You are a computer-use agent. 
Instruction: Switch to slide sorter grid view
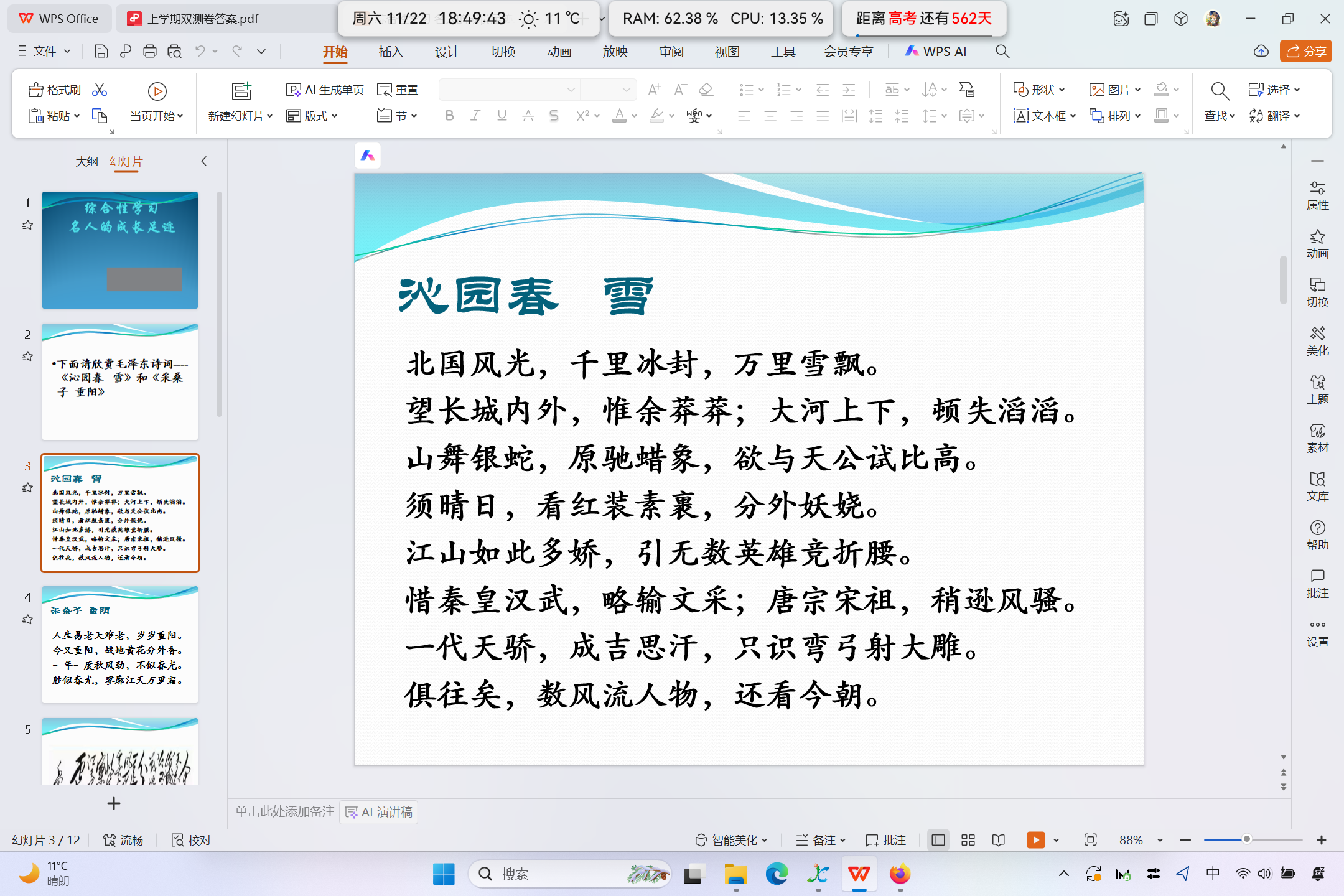tap(968, 840)
